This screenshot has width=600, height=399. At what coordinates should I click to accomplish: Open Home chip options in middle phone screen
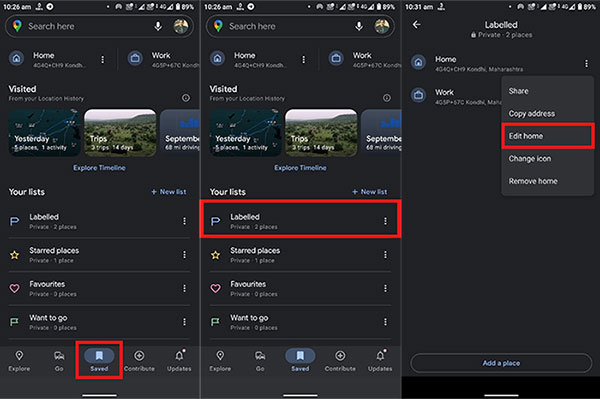coord(303,60)
